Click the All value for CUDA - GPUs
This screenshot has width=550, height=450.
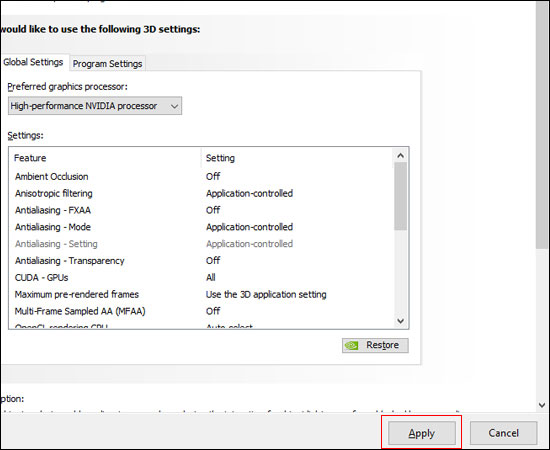click(x=210, y=277)
